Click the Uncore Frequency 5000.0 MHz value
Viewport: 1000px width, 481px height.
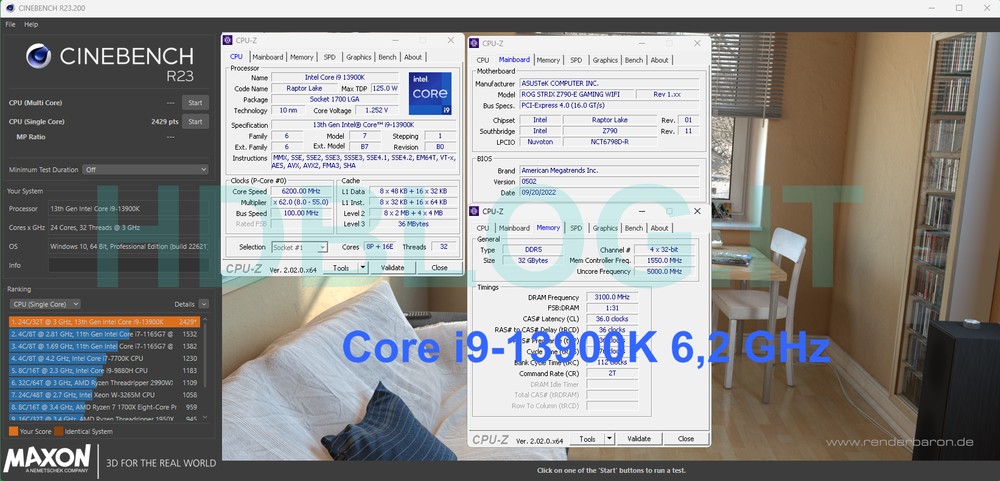(x=665, y=271)
